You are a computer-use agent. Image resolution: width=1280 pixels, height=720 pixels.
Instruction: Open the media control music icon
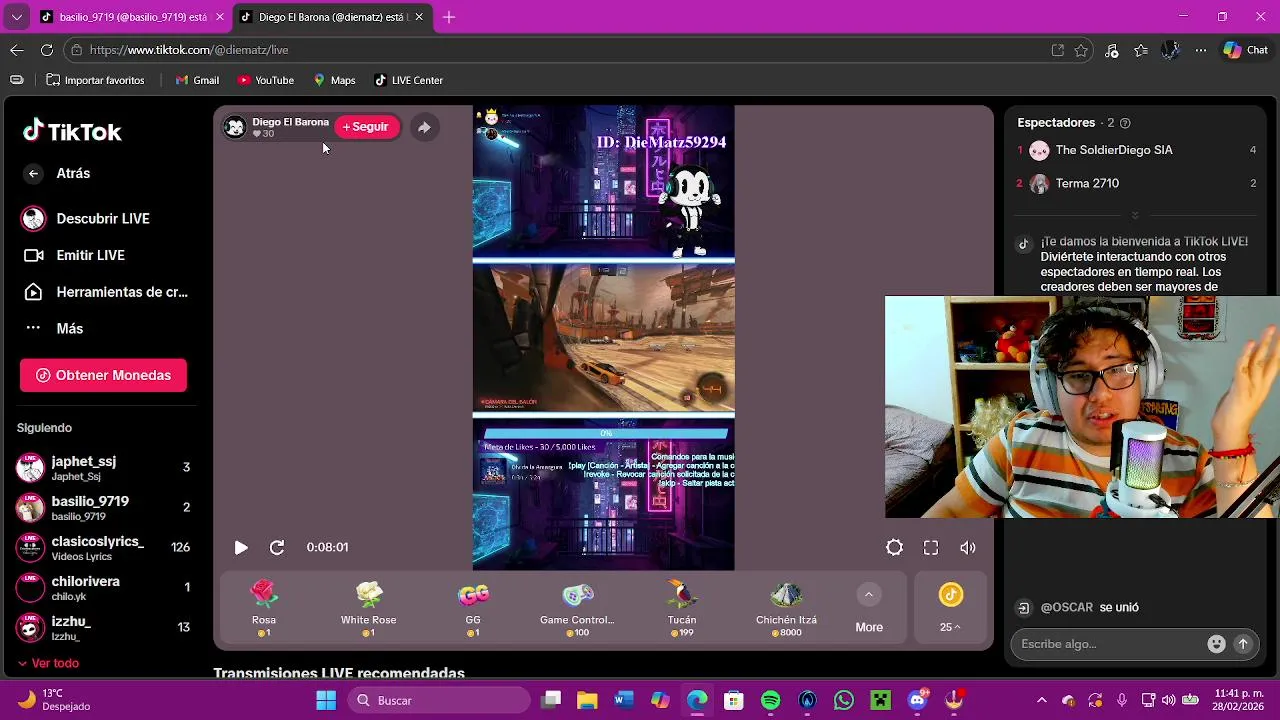click(x=1112, y=50)
